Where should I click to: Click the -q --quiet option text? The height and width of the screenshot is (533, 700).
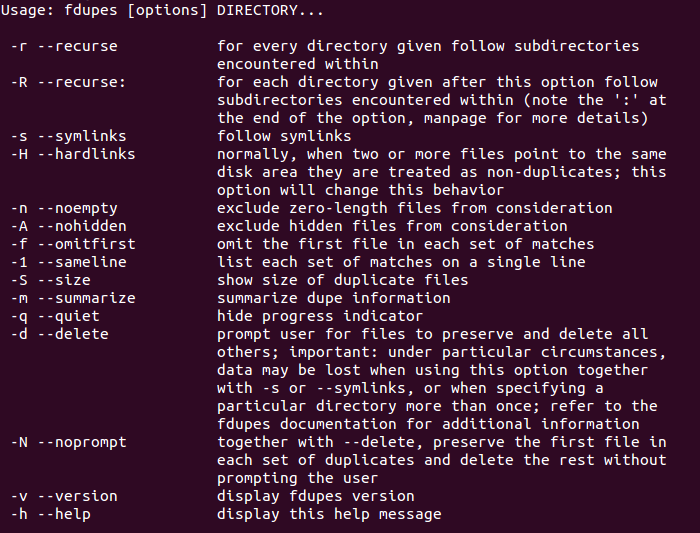click(55, 316)
